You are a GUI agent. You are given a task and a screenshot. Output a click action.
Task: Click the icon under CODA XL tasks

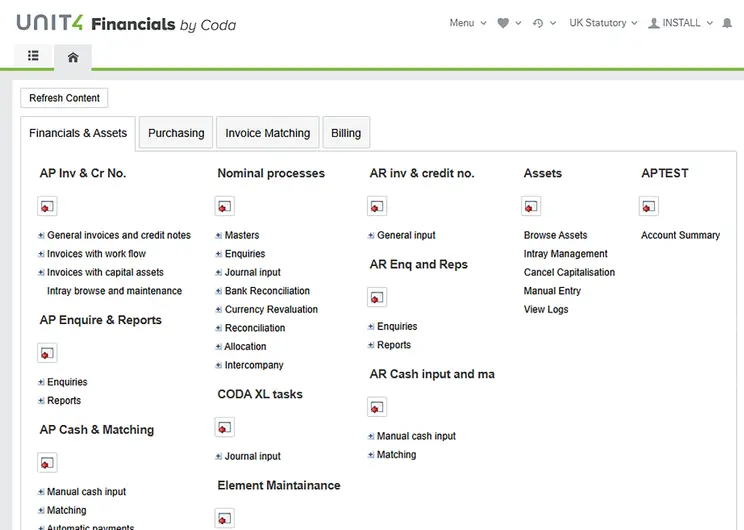tap(224, 428)
